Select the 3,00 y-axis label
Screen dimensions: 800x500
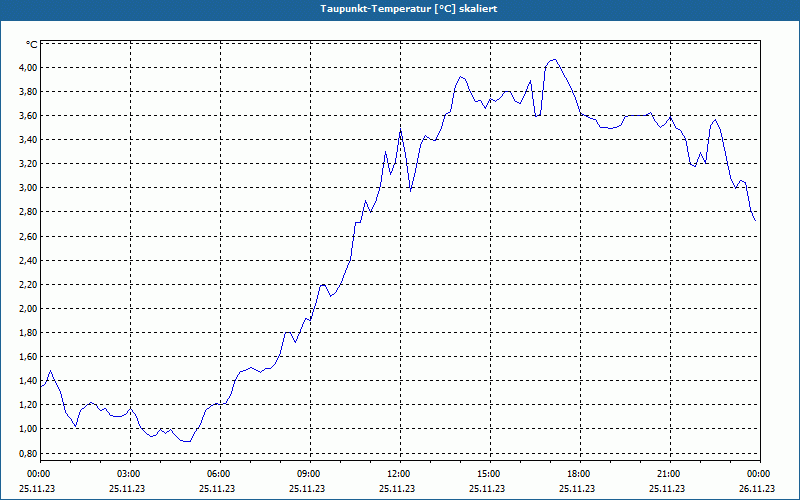pyautogui.click(x=28, y=188)
